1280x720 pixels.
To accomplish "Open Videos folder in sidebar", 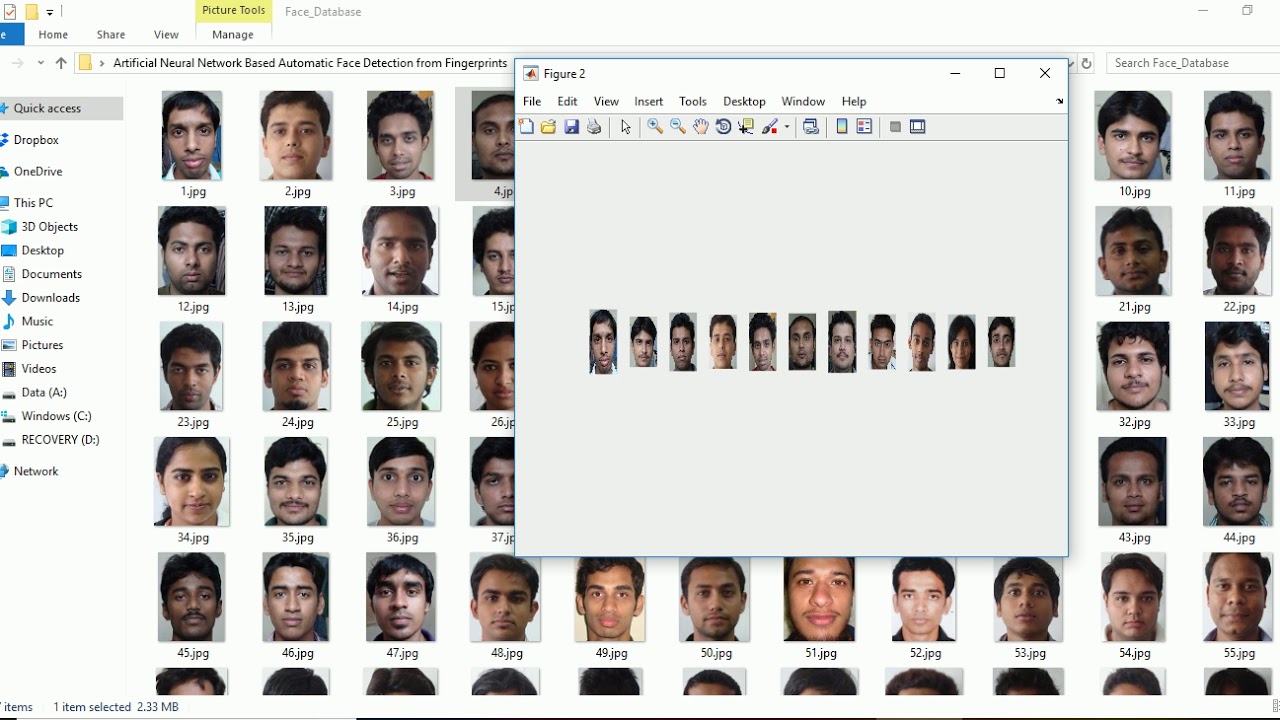I will click(x=39, y=368).
